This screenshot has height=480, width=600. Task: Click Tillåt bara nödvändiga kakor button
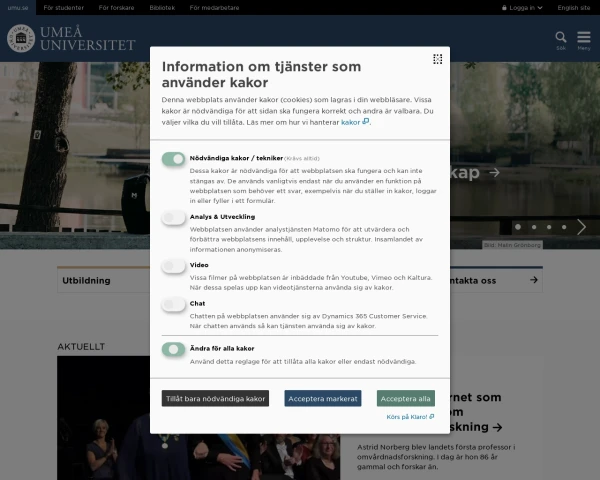215,398
